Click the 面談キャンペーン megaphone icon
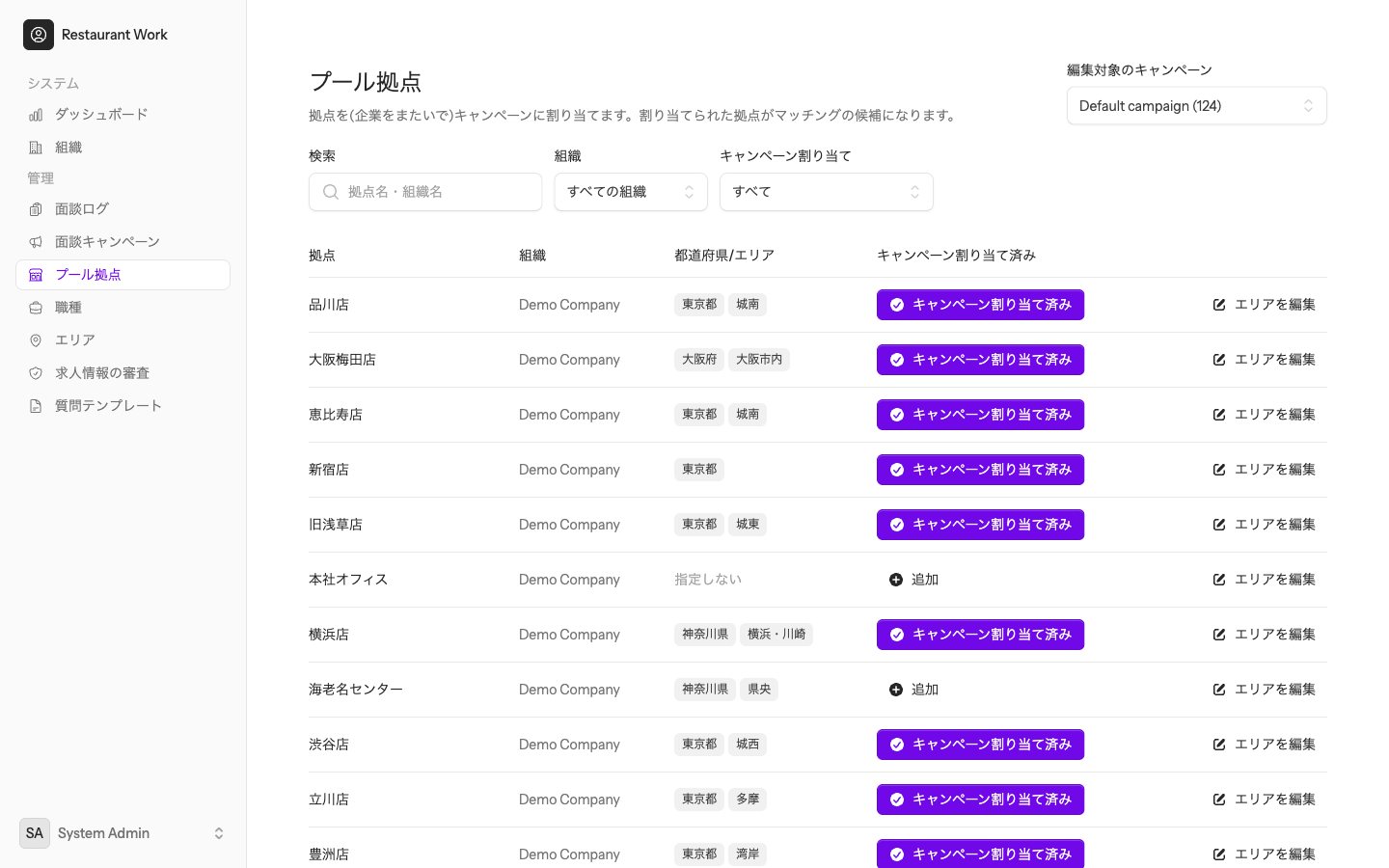This screenshot has width=1389, height=868. 36,242
